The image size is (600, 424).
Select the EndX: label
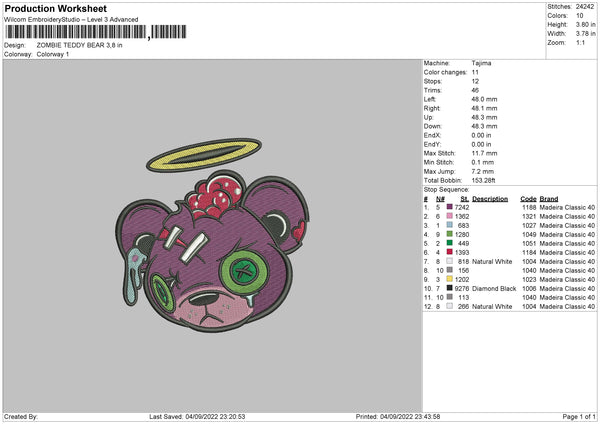432,135
